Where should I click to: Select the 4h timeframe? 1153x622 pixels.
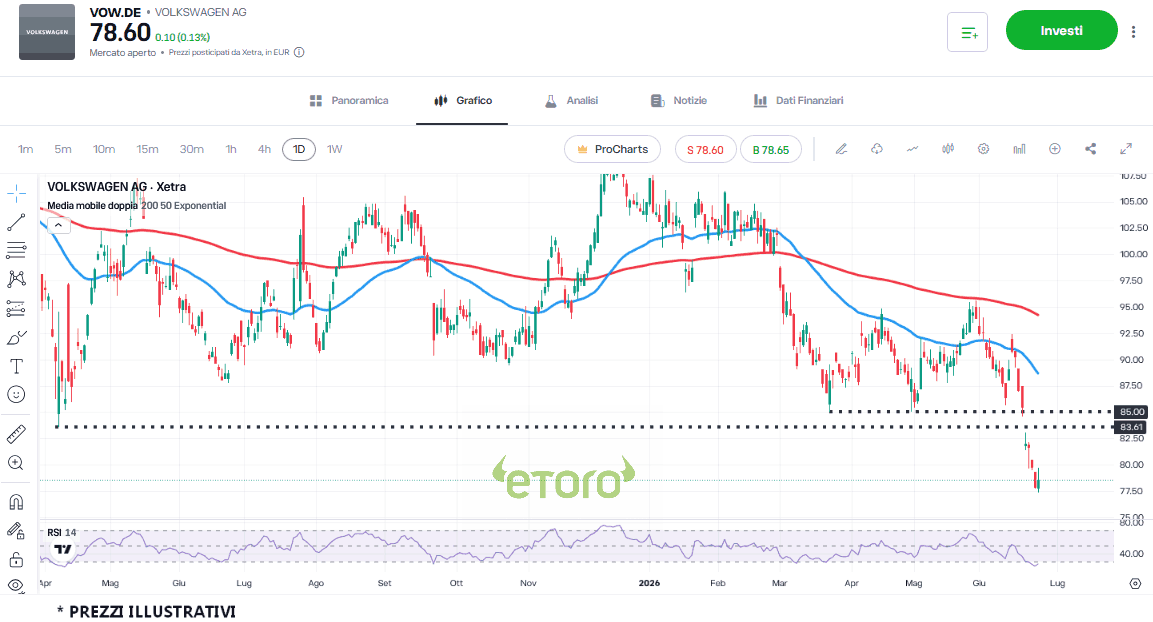click(x=264, y=149)
